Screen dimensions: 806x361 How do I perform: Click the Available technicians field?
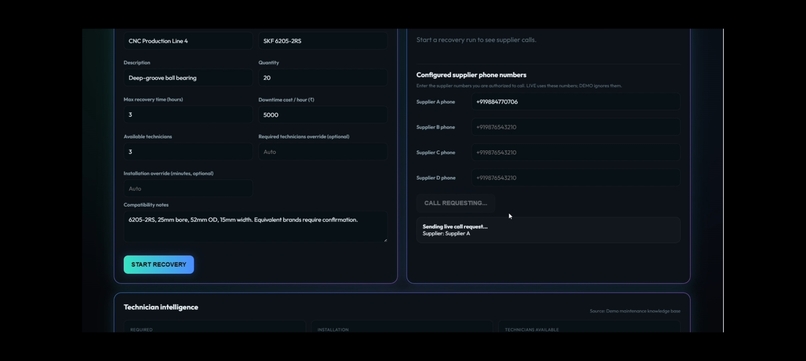point(188,152)
